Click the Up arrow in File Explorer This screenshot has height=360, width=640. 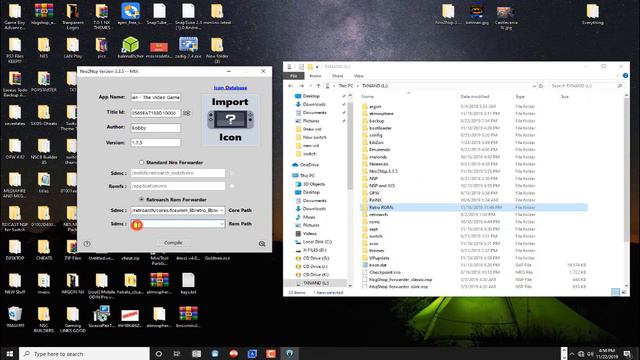318,86
